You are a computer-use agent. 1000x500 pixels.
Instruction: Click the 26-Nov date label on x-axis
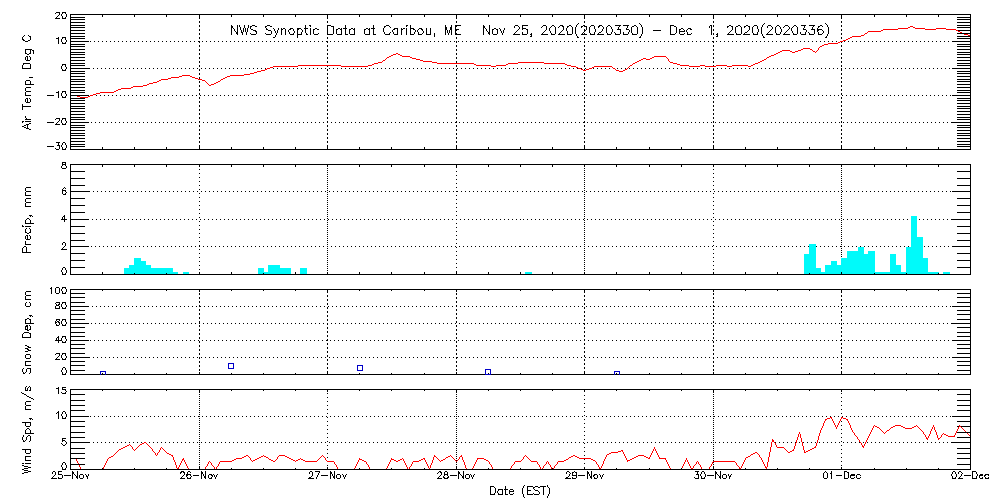click(x=200, y=476)
